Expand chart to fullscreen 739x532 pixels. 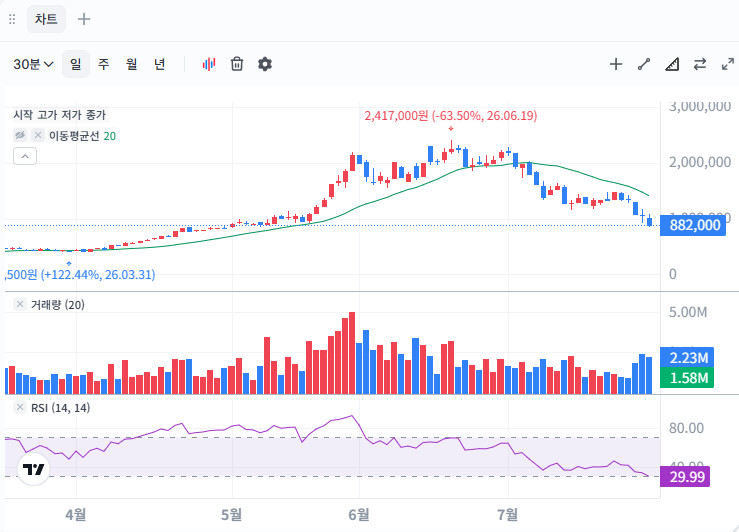[x=728, y=64]
